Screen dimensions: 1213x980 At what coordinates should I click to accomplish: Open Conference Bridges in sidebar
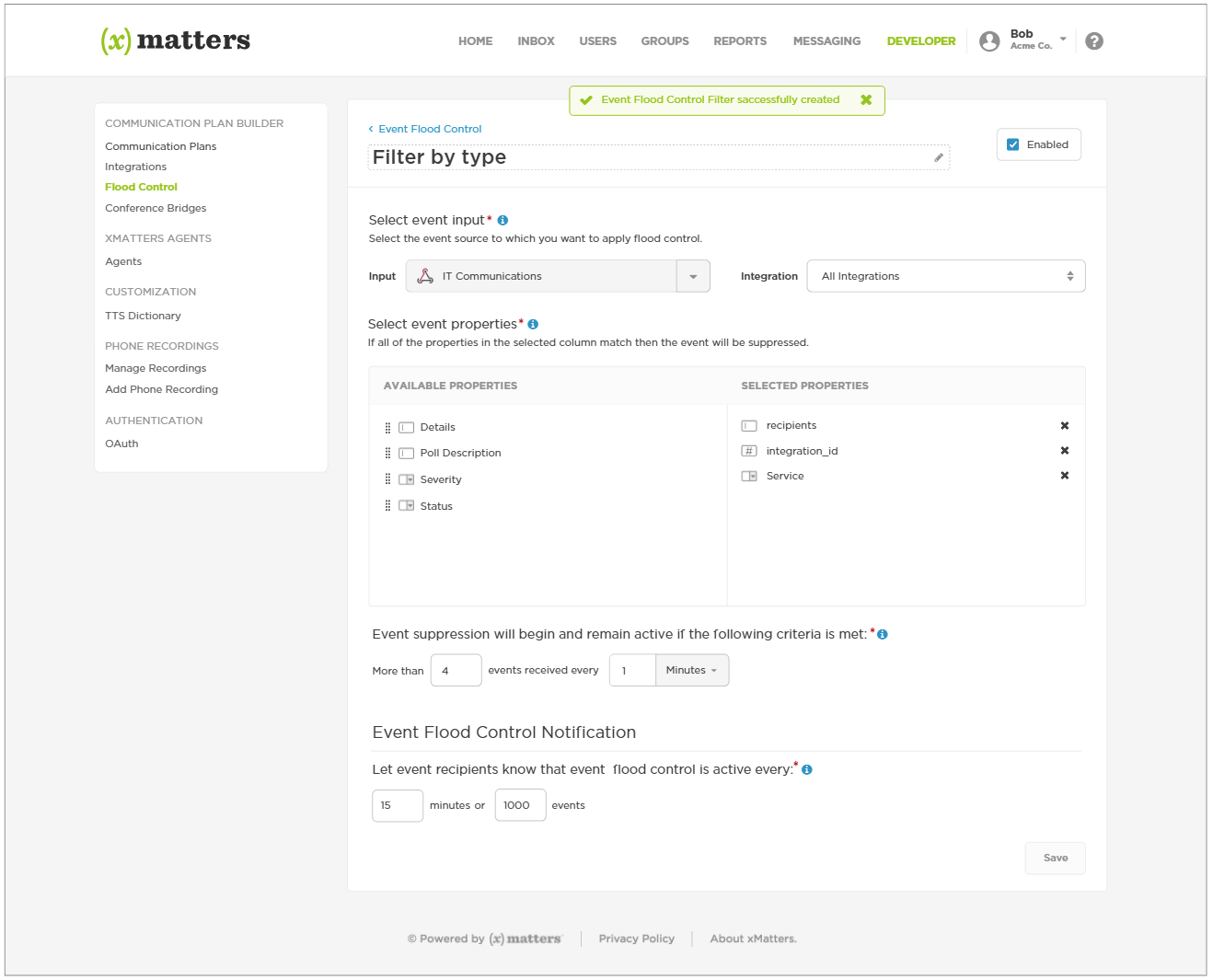(x=156, y=208)
